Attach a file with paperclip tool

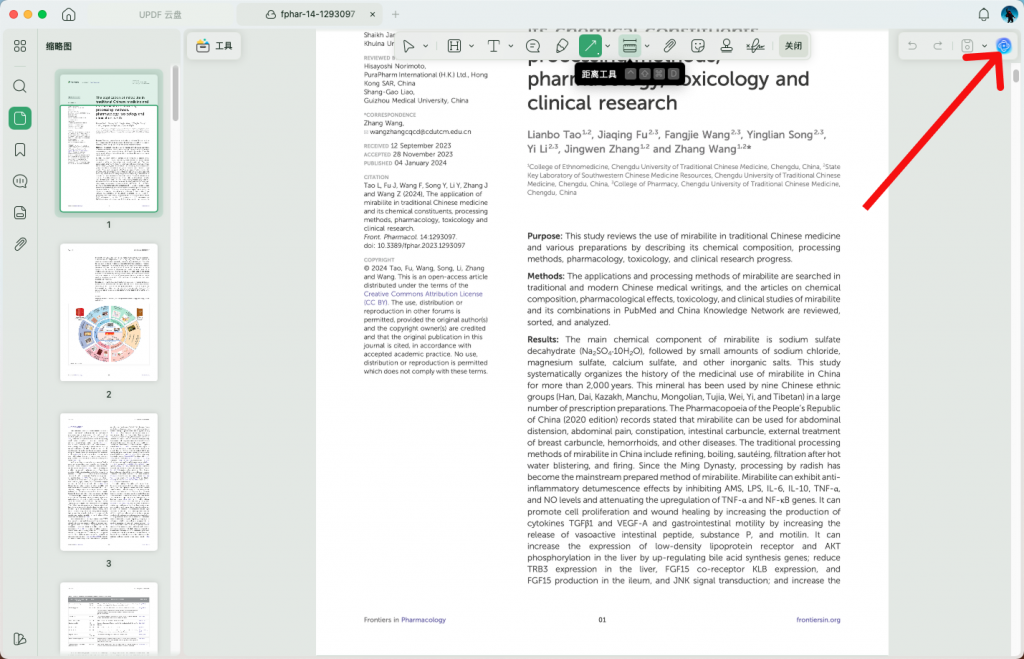pyautogui.click(x=669, y=46)
